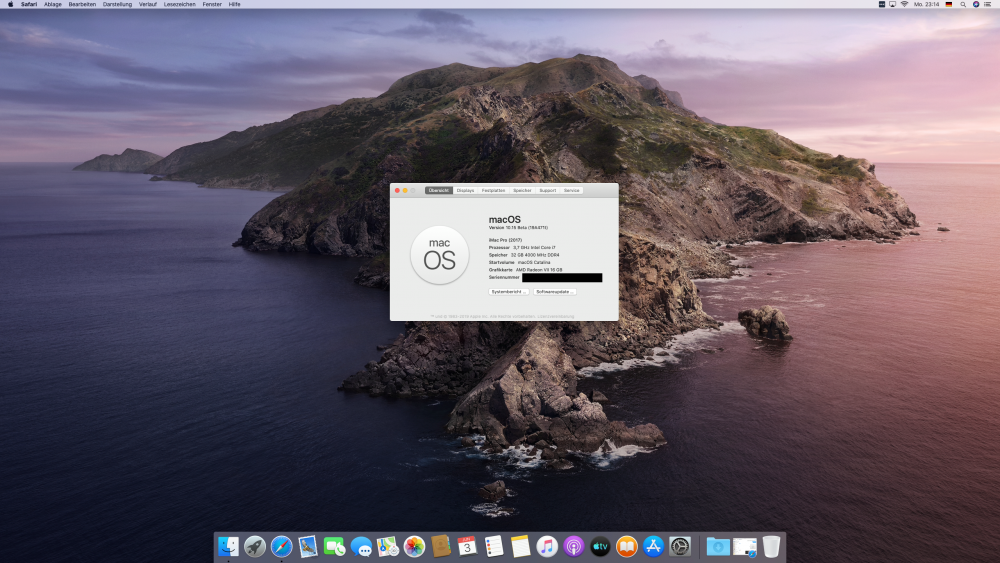
Task: Switch to the Festplatten tab
Action: (x=494, y=190)
